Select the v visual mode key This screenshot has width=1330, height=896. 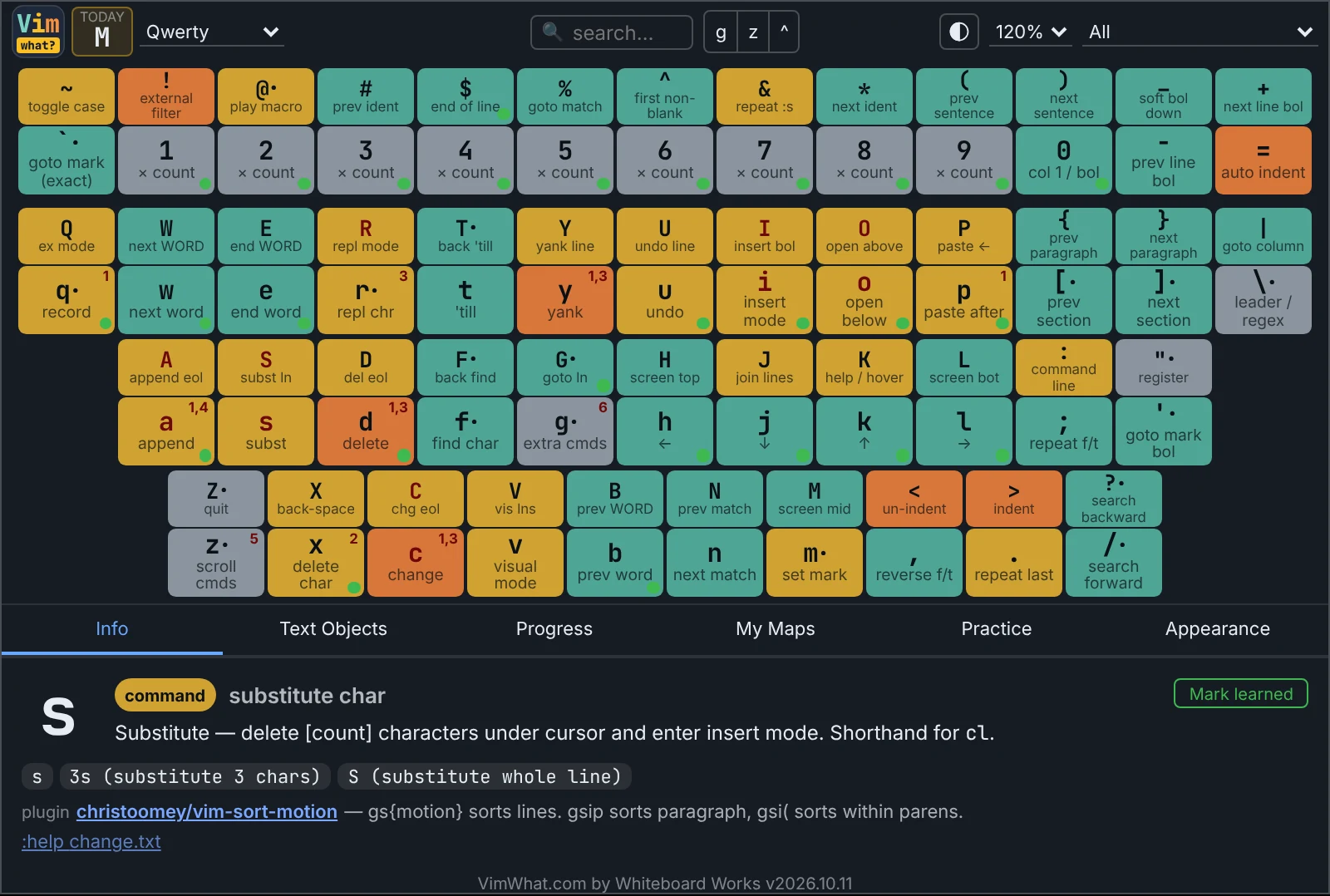coord(515,563)
